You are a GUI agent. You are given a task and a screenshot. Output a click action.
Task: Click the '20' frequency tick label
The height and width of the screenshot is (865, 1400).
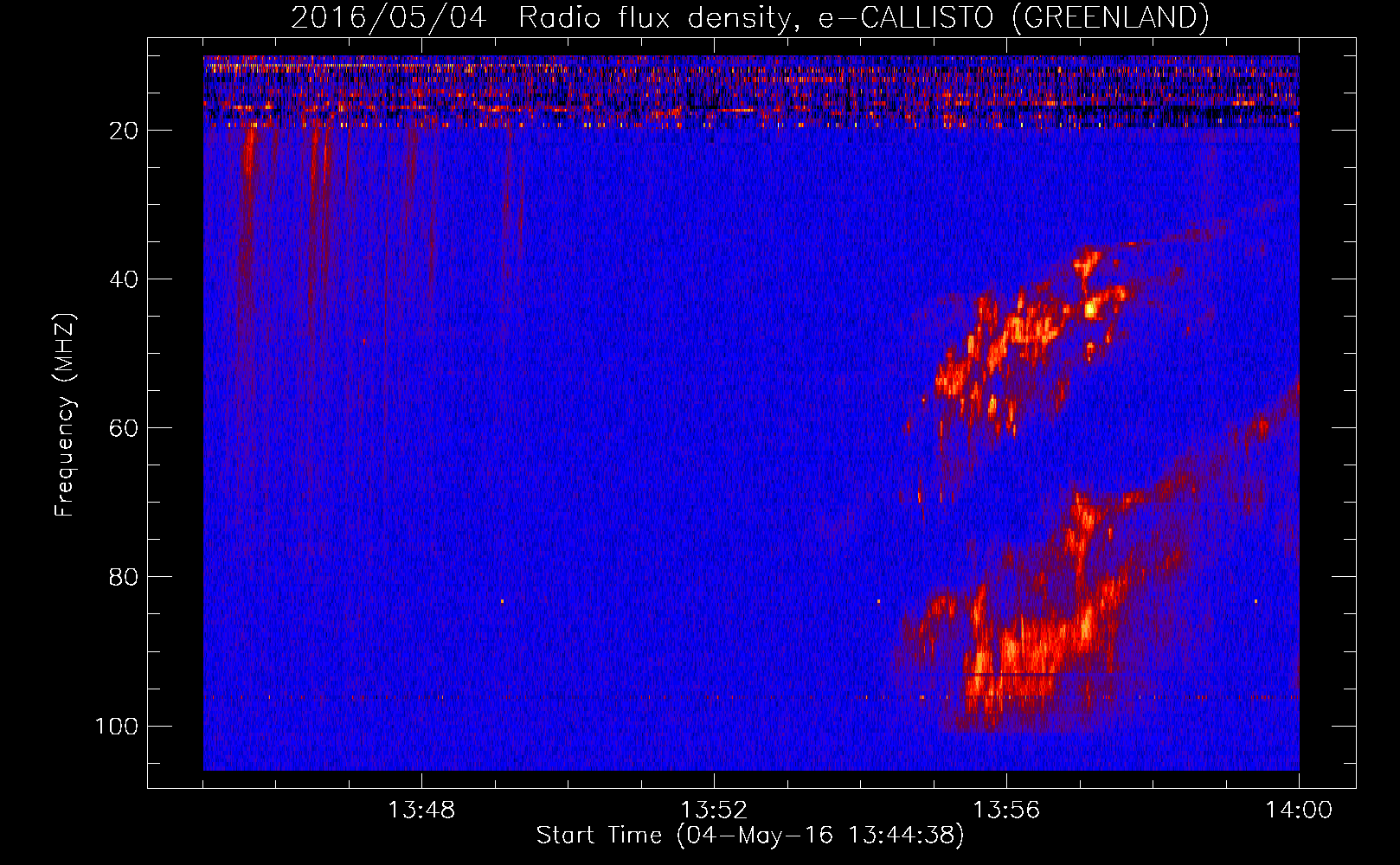tap(124, 131)
